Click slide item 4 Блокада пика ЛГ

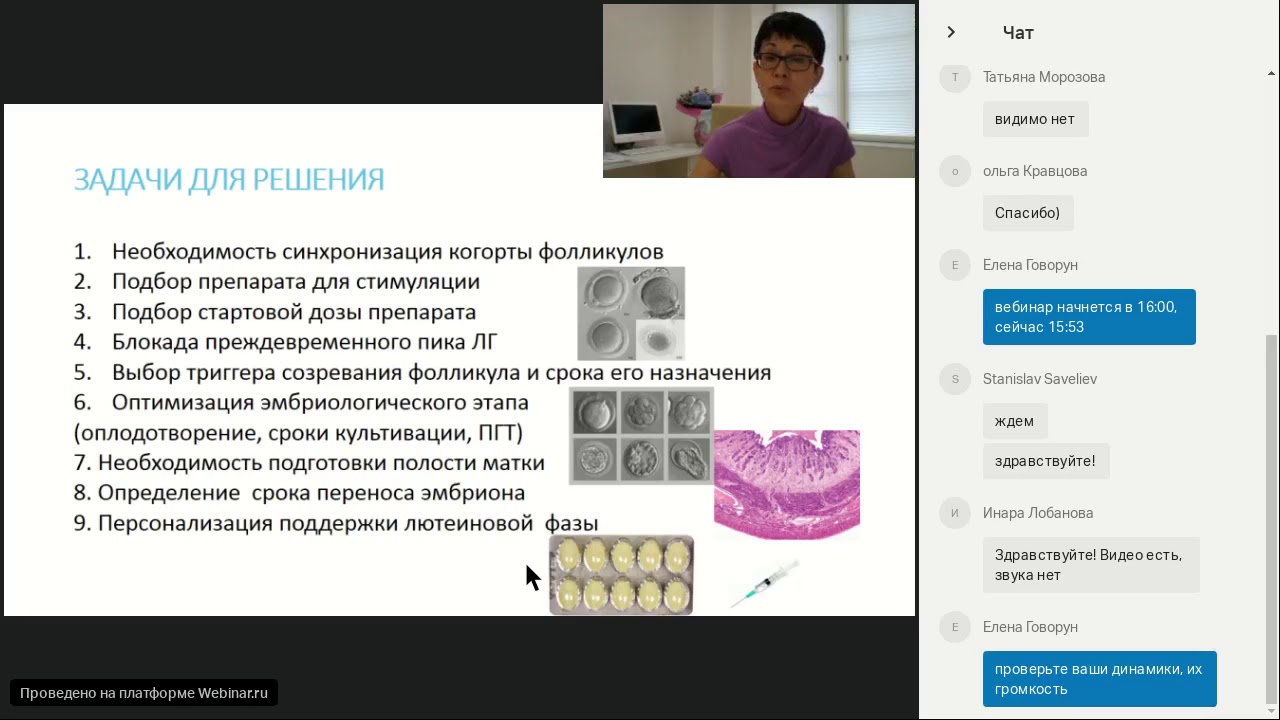point(285,342)
